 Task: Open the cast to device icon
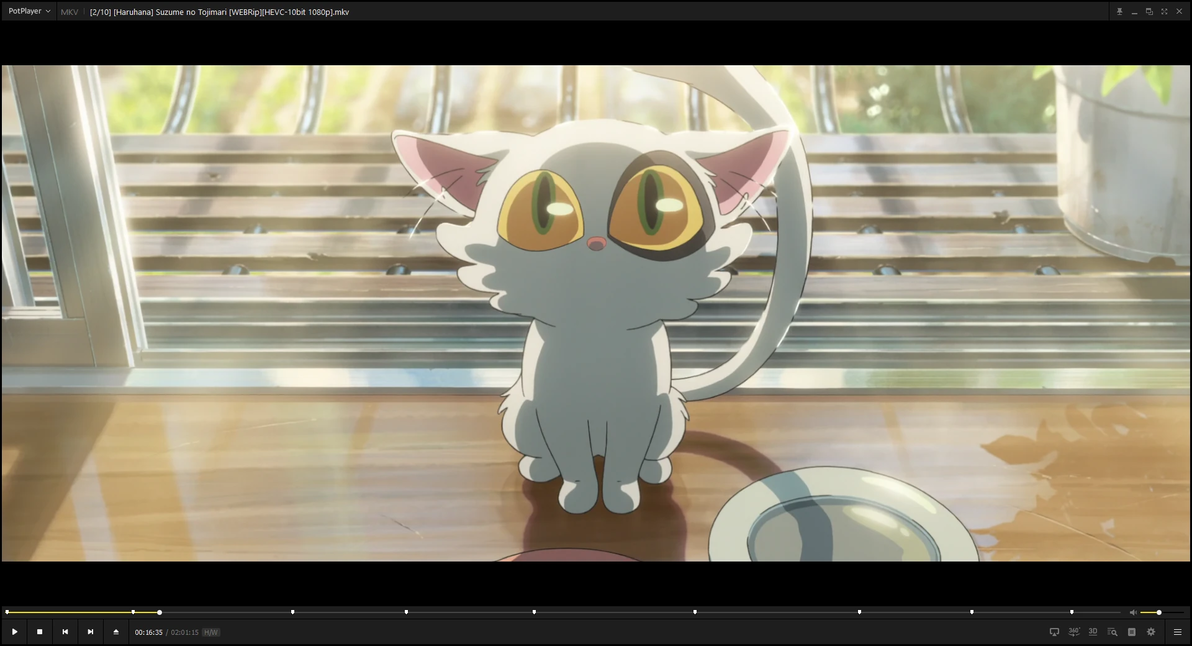point(1054,632)
